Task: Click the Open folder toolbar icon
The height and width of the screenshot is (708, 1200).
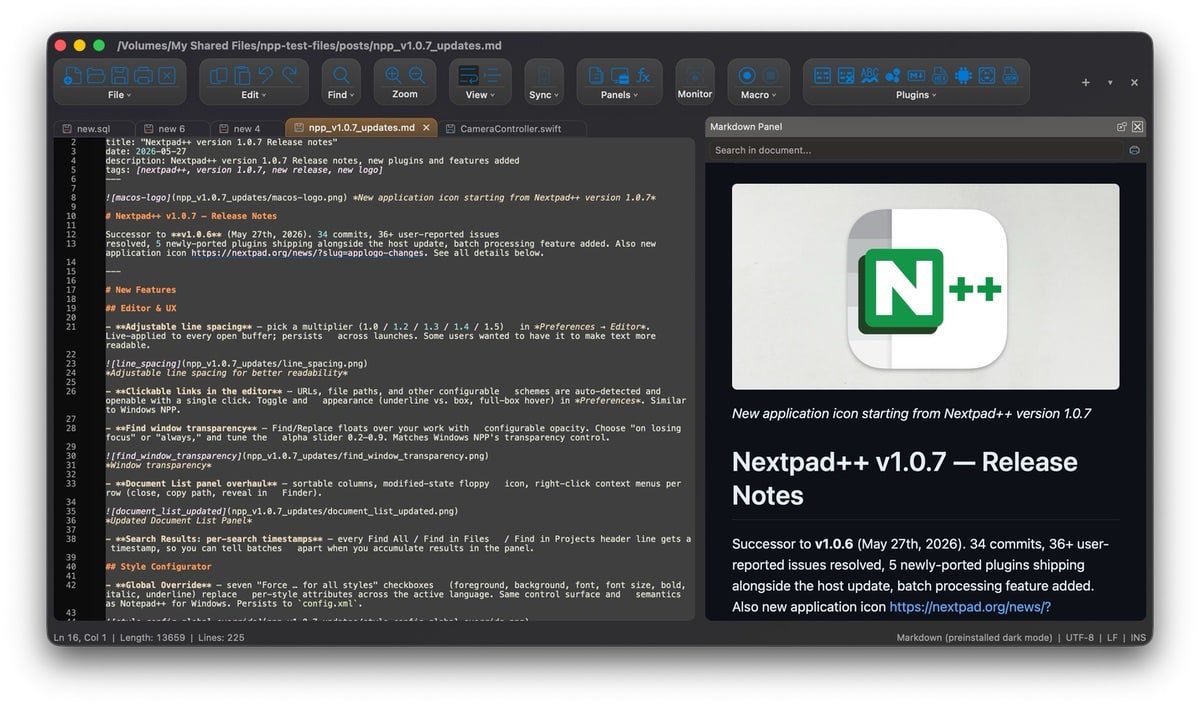Action: (96, 75)
